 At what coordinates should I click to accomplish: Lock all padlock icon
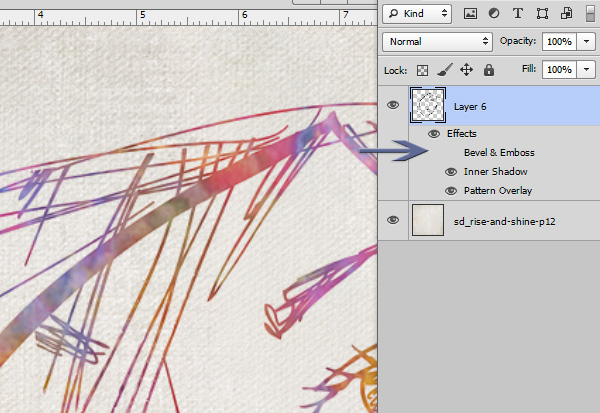(x=489, y=70)
